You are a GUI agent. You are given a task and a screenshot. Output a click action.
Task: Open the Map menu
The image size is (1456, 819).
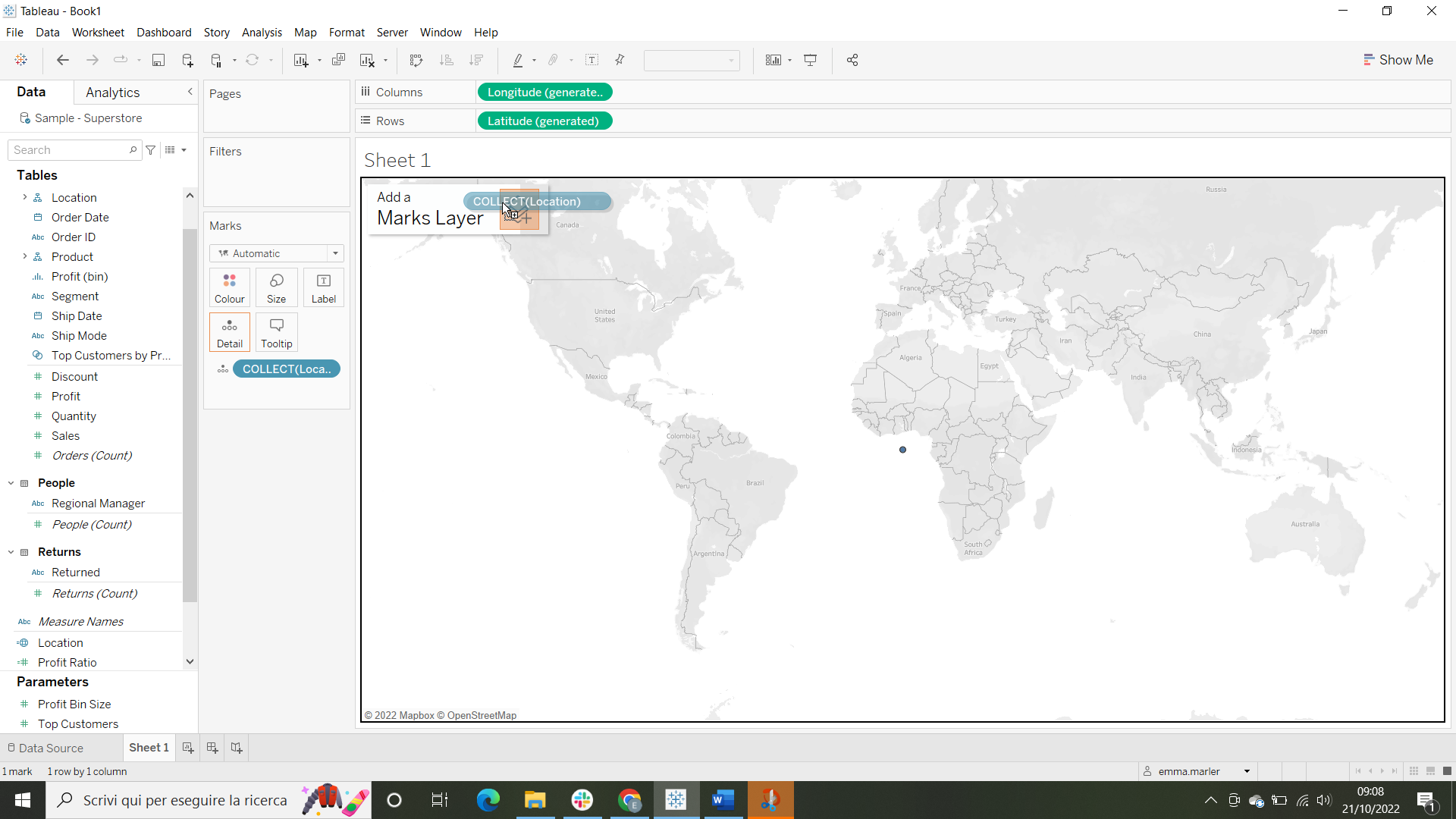[305, 33]
